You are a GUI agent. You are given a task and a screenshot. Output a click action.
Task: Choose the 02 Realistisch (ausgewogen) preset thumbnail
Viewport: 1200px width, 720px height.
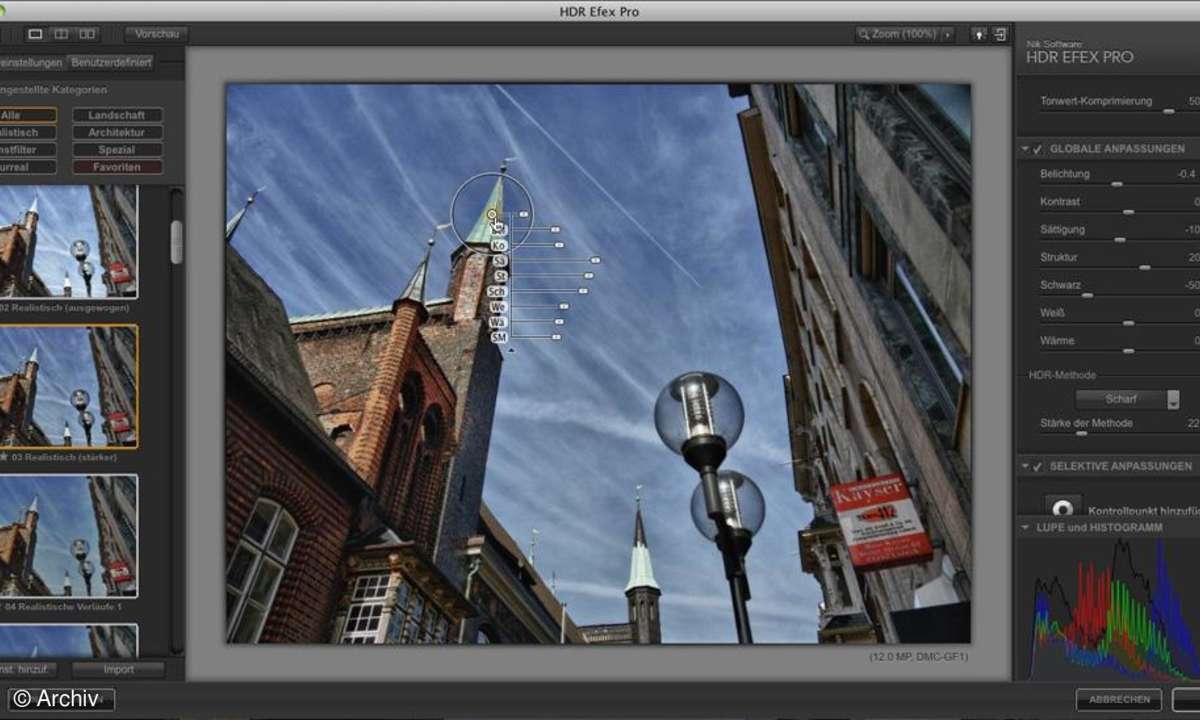pyautogui.click(x=68, y=241)
